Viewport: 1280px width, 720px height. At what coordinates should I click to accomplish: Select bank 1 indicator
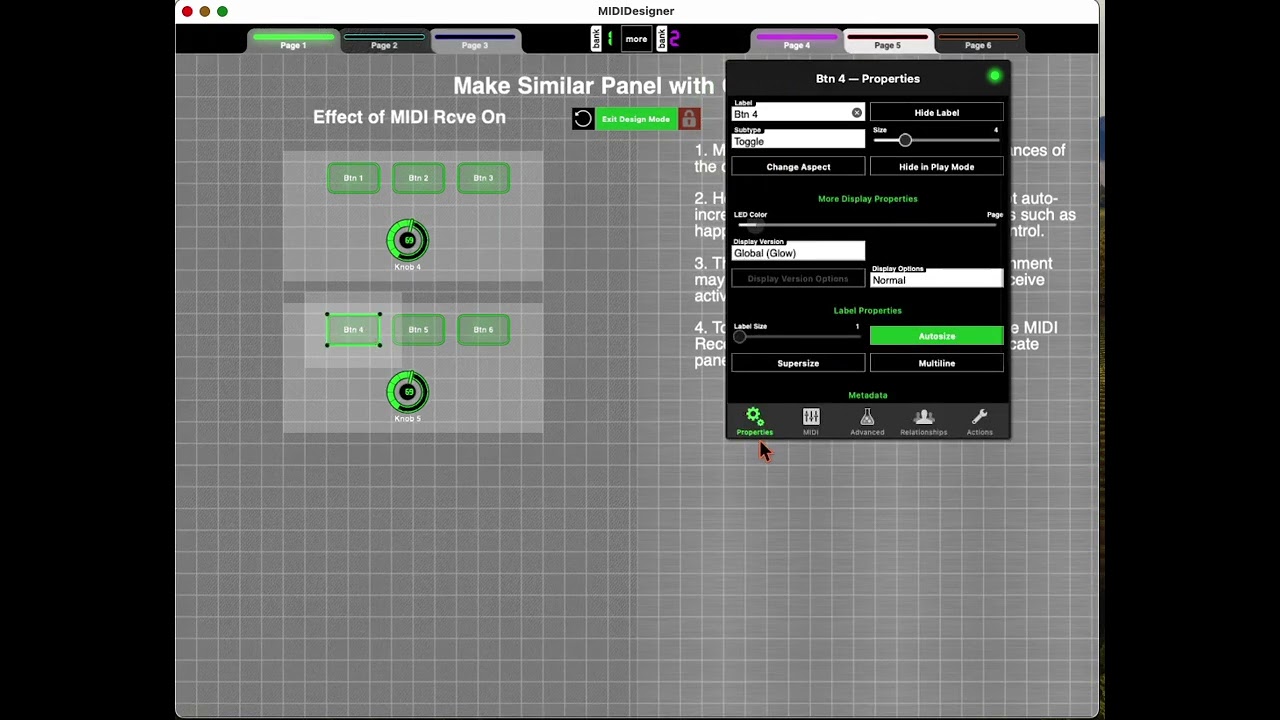tap(603, 39)
